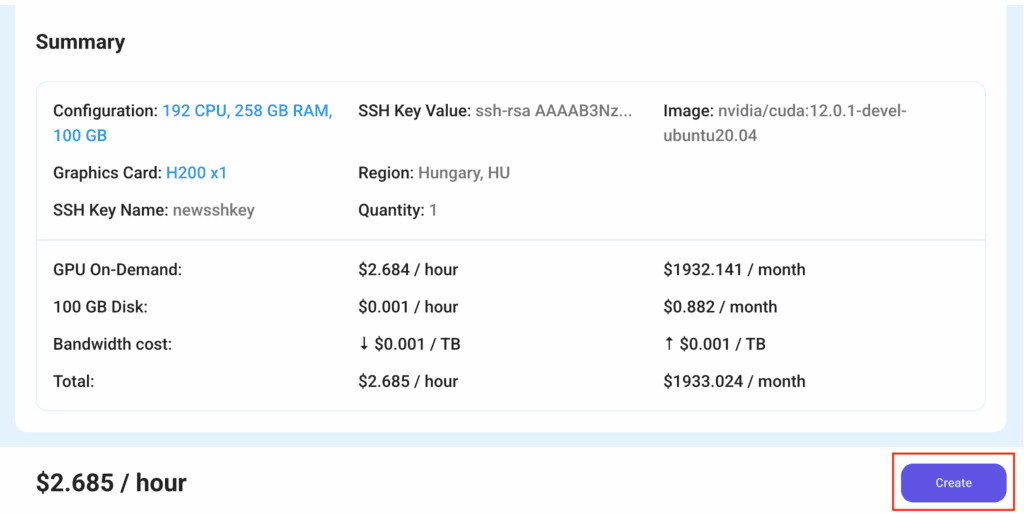This screenshot has height=514, width=1024.
Task: Select the SSH key name newsshkey
Action: [214, 210]
